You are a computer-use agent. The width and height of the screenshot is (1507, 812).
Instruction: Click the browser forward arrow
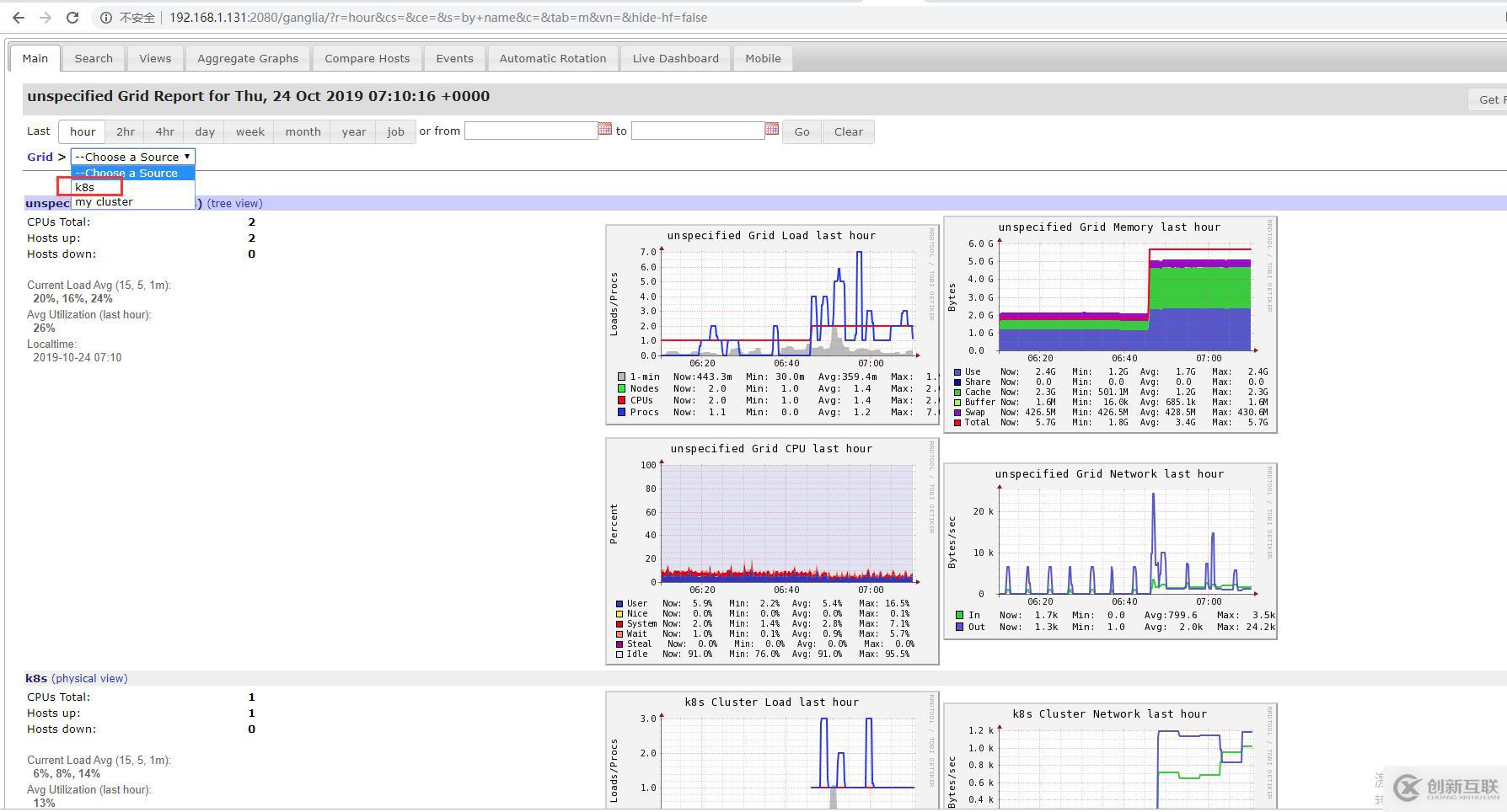pyautogui.click(x=46, y=17)
